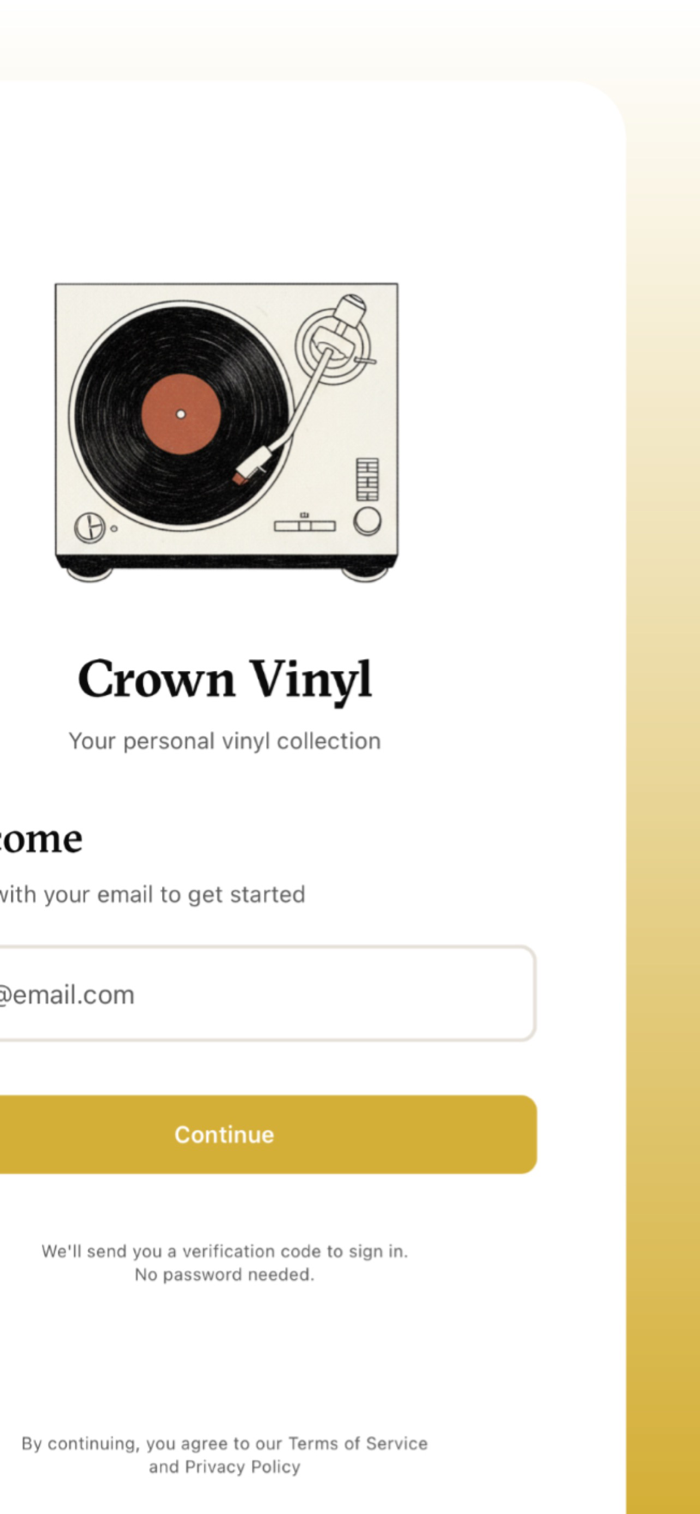Open the Privacy Policy link
Screen dimensions: 700x1514
click(x=242, y=1467)
